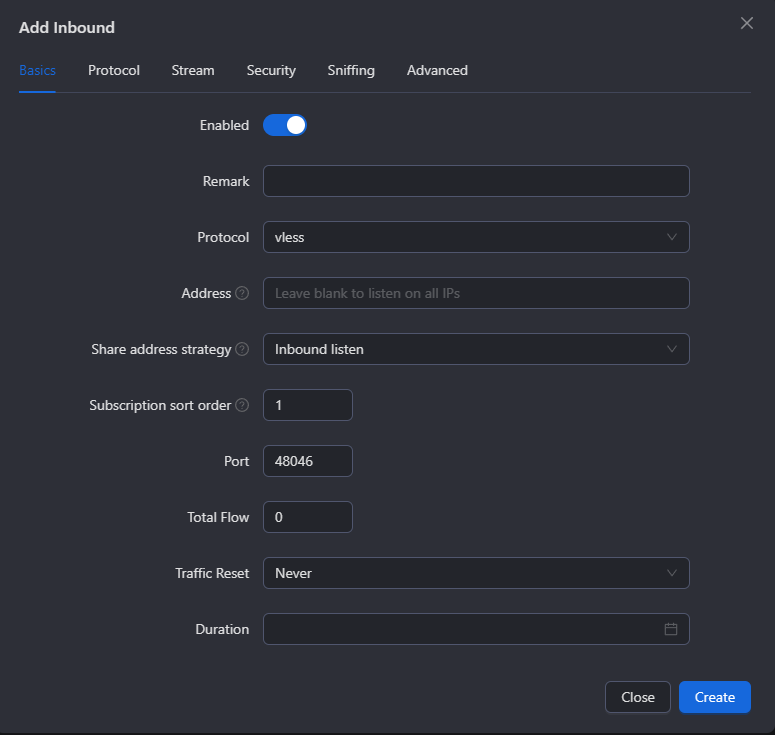
Task: Click the Address field label
Action: click(206, 293)
